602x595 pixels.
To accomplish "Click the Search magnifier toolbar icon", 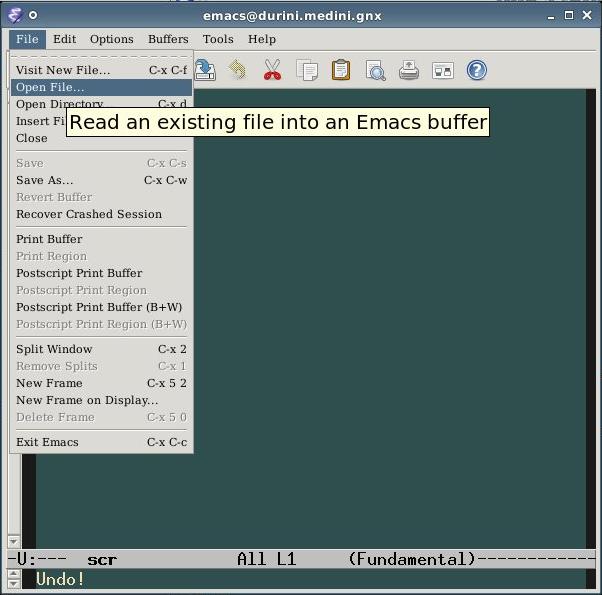I will pyautogui.click(x=375, y=70).
